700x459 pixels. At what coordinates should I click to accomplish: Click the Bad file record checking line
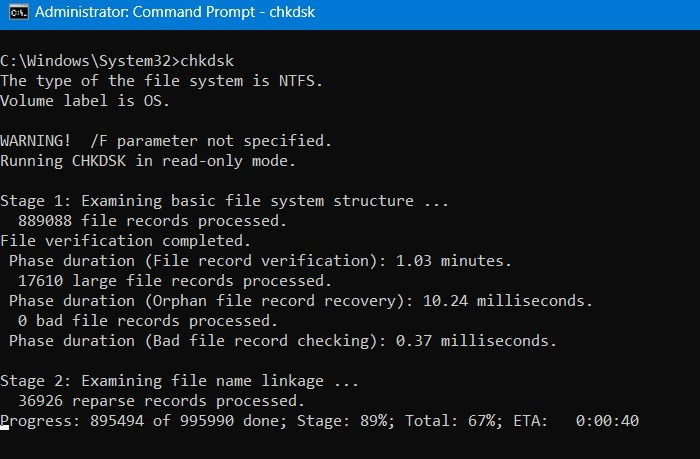(x=283, y=341)
